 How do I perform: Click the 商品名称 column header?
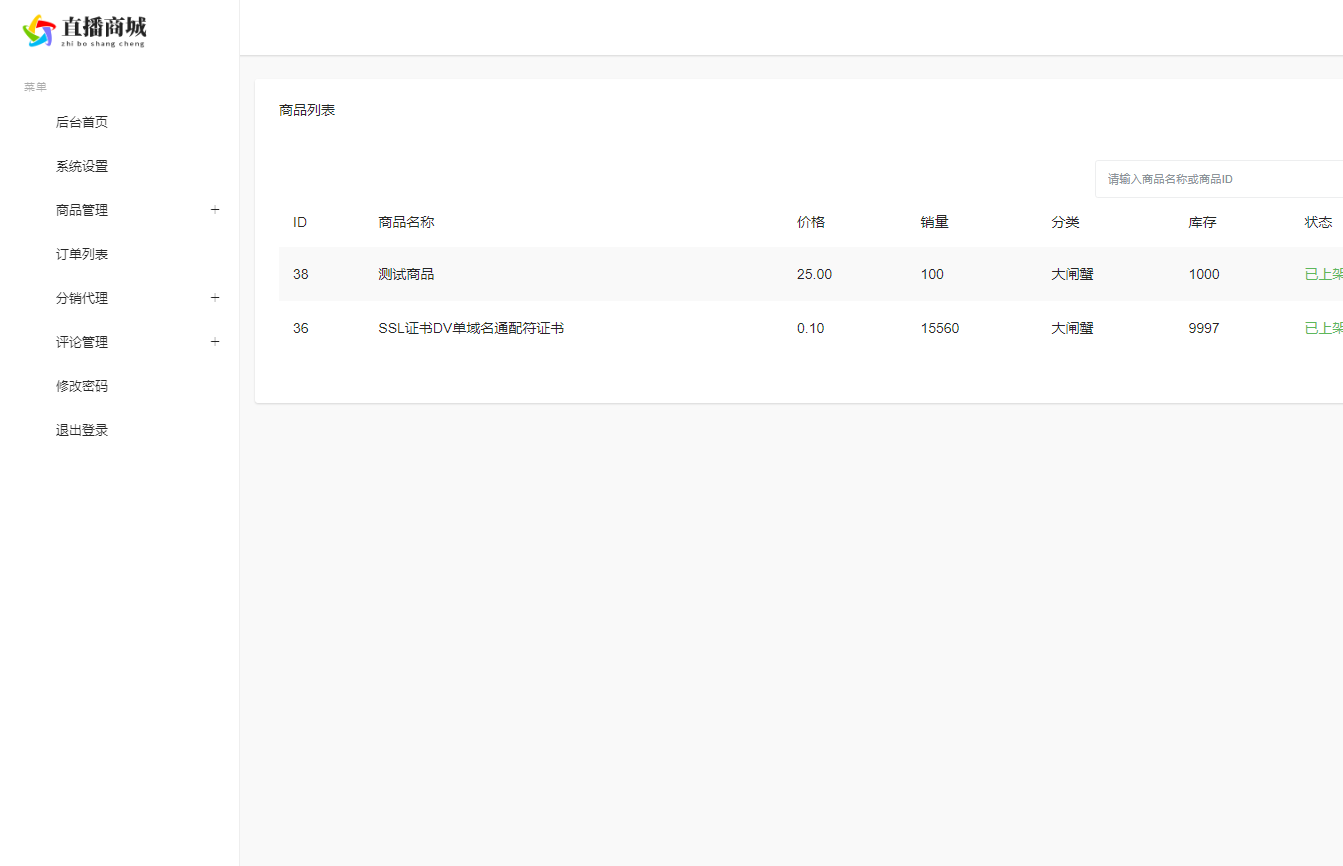point(406,222)
